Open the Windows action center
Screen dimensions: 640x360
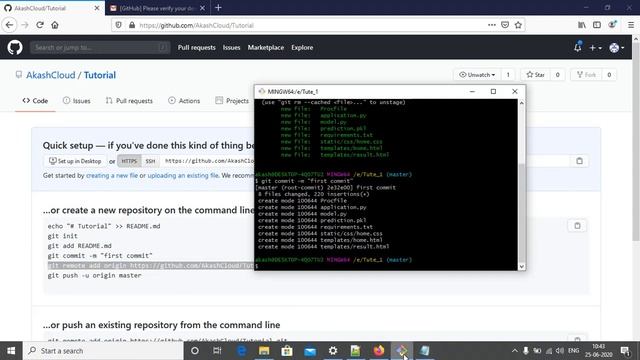tap(625, 351)
